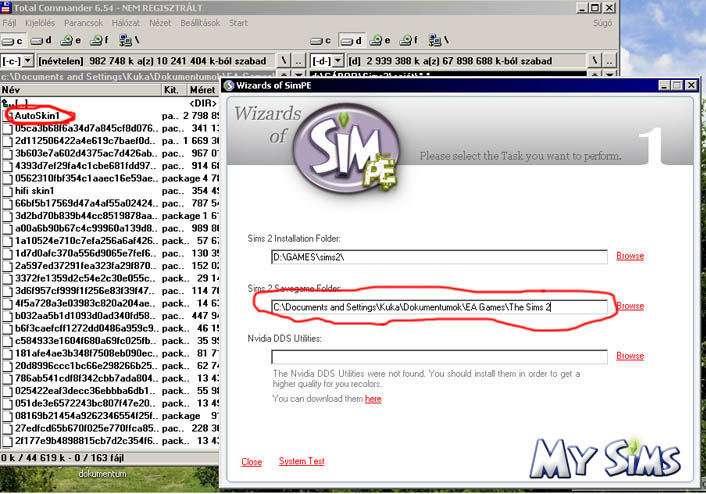Select drive d in right drive bar
The image size is (706, 494).
click(351, 41)
